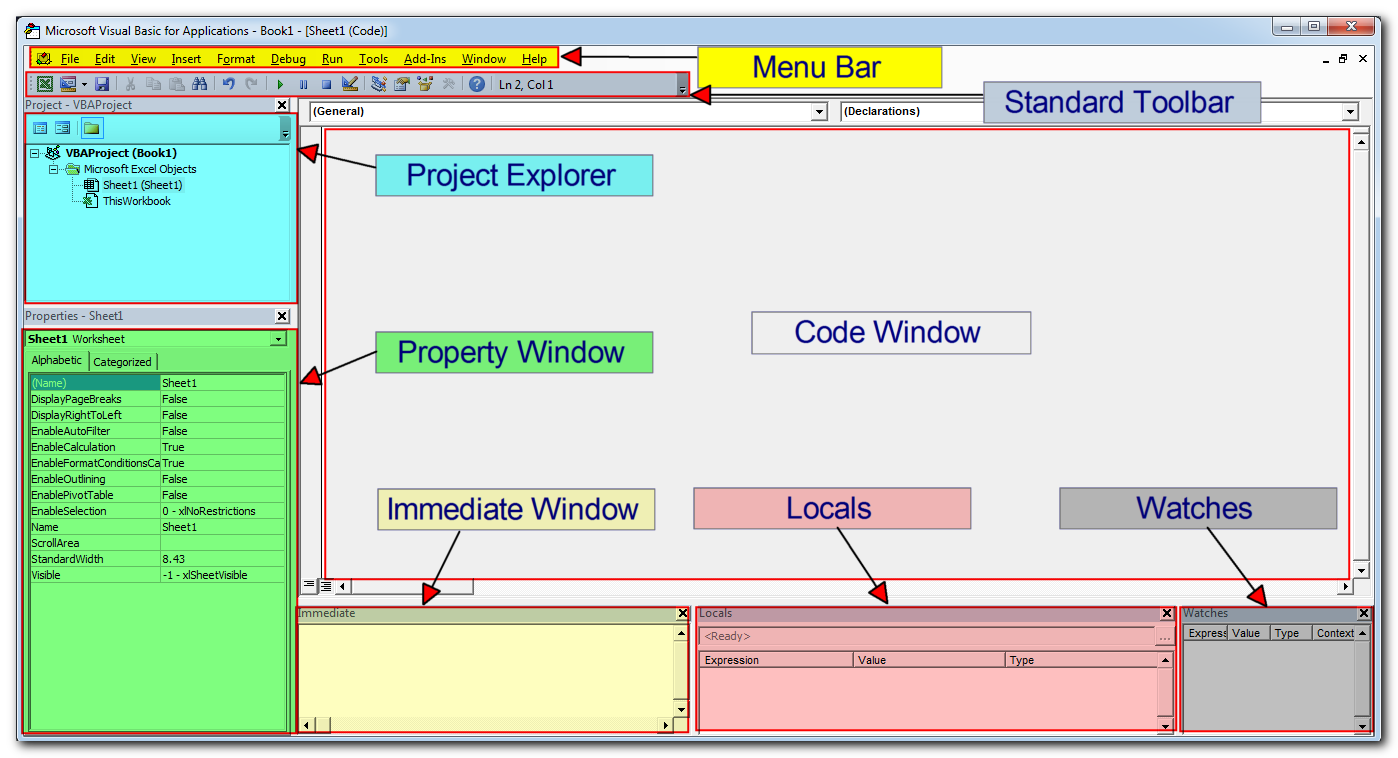Open the Help menu
The image size is (1398, 758).
coord(534,59)
